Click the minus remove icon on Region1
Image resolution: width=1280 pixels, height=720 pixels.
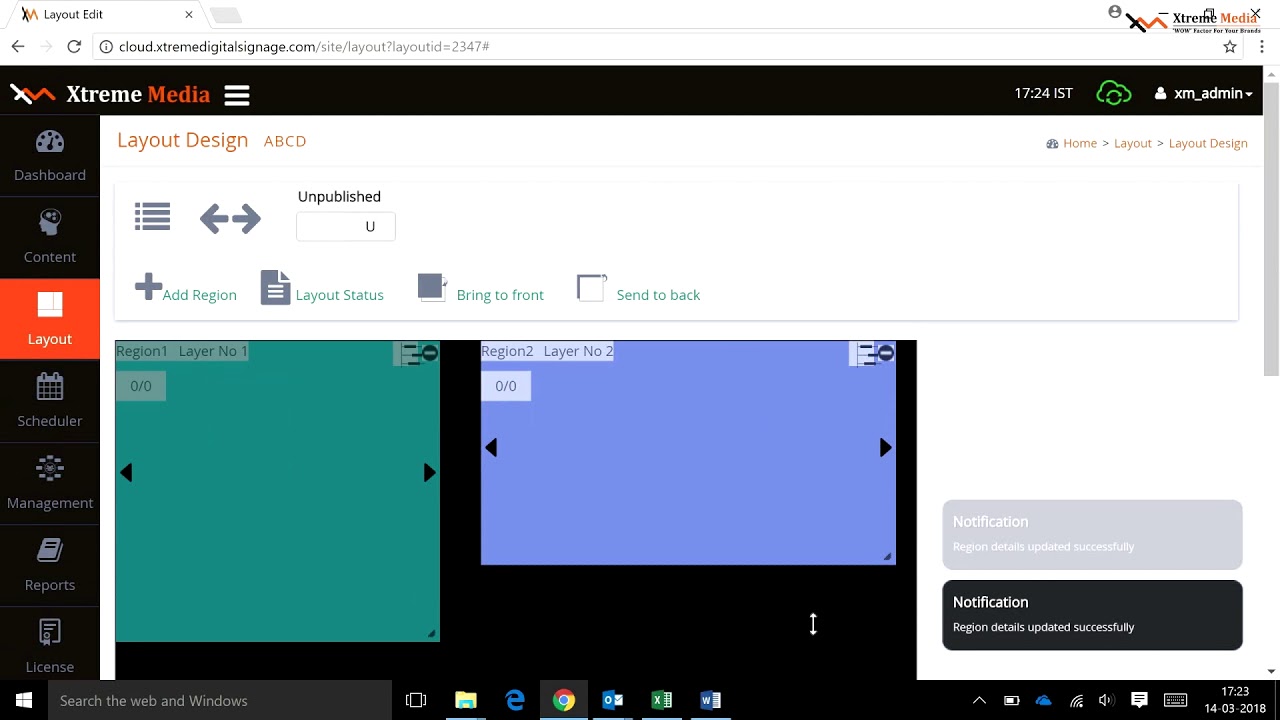tap(430, 353)
